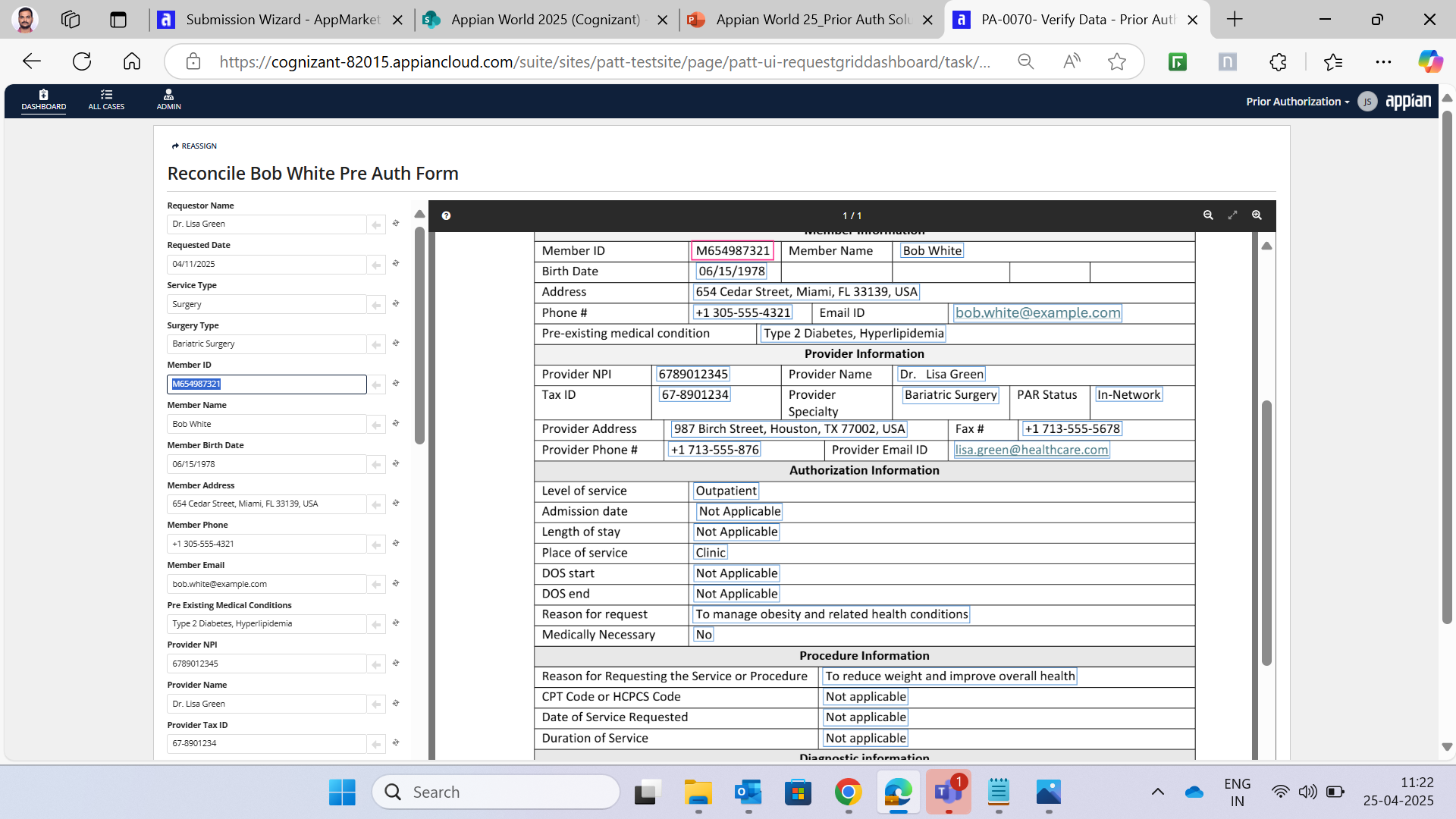1456x819 pixels.
Task: Add page to favorites star icon
Action: click(1116, 62)
